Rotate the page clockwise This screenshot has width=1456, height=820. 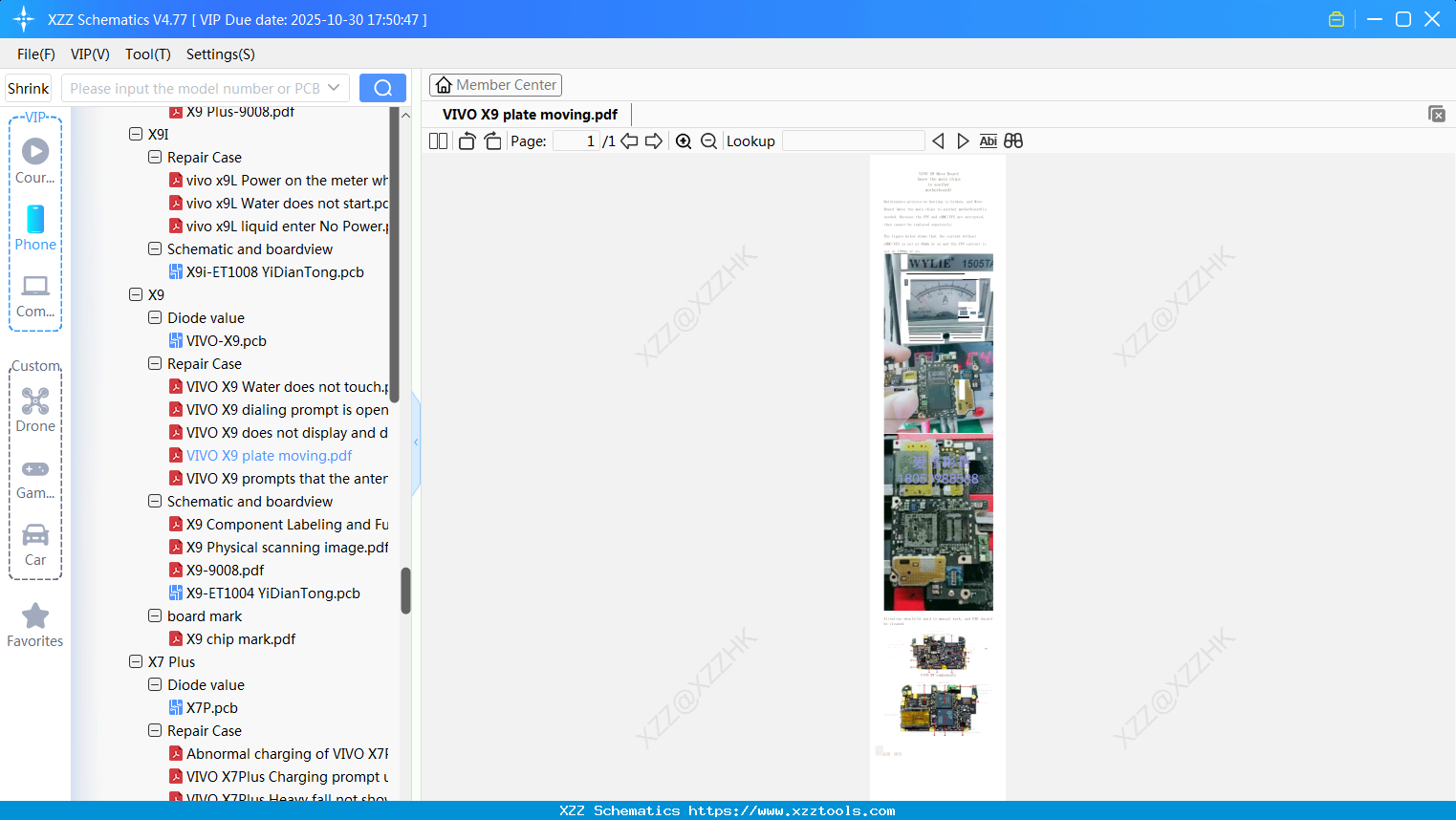pyautogui.click(x=492, y=141)
